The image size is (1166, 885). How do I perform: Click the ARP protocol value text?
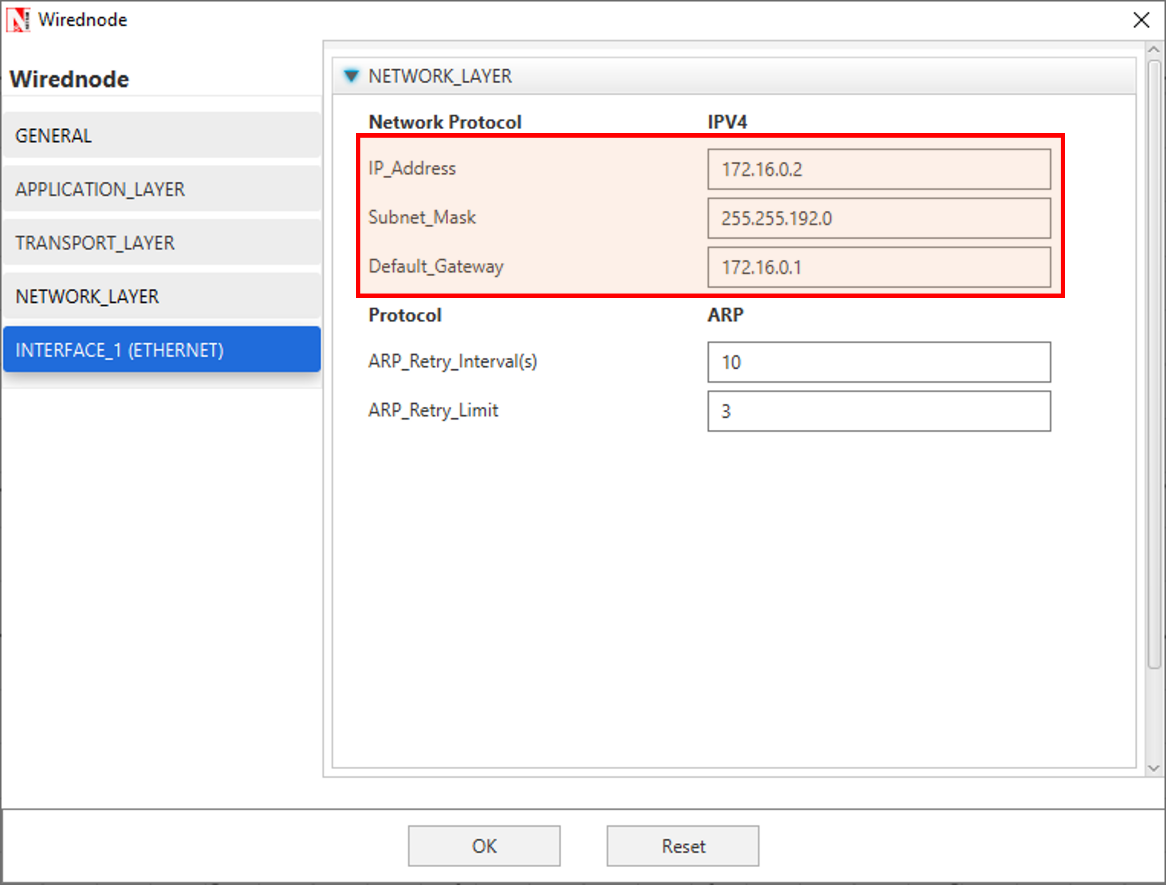[725, 315]
